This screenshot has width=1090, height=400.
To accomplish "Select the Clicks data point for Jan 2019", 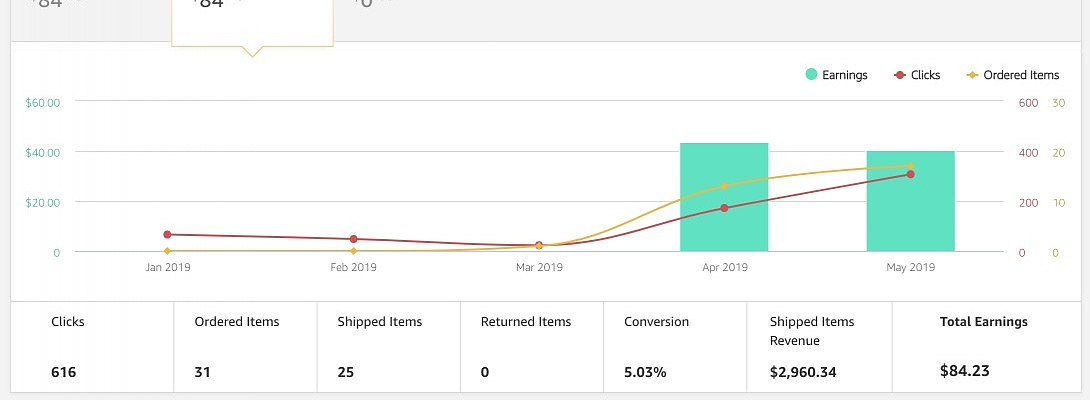I will [x=167, y=235].
